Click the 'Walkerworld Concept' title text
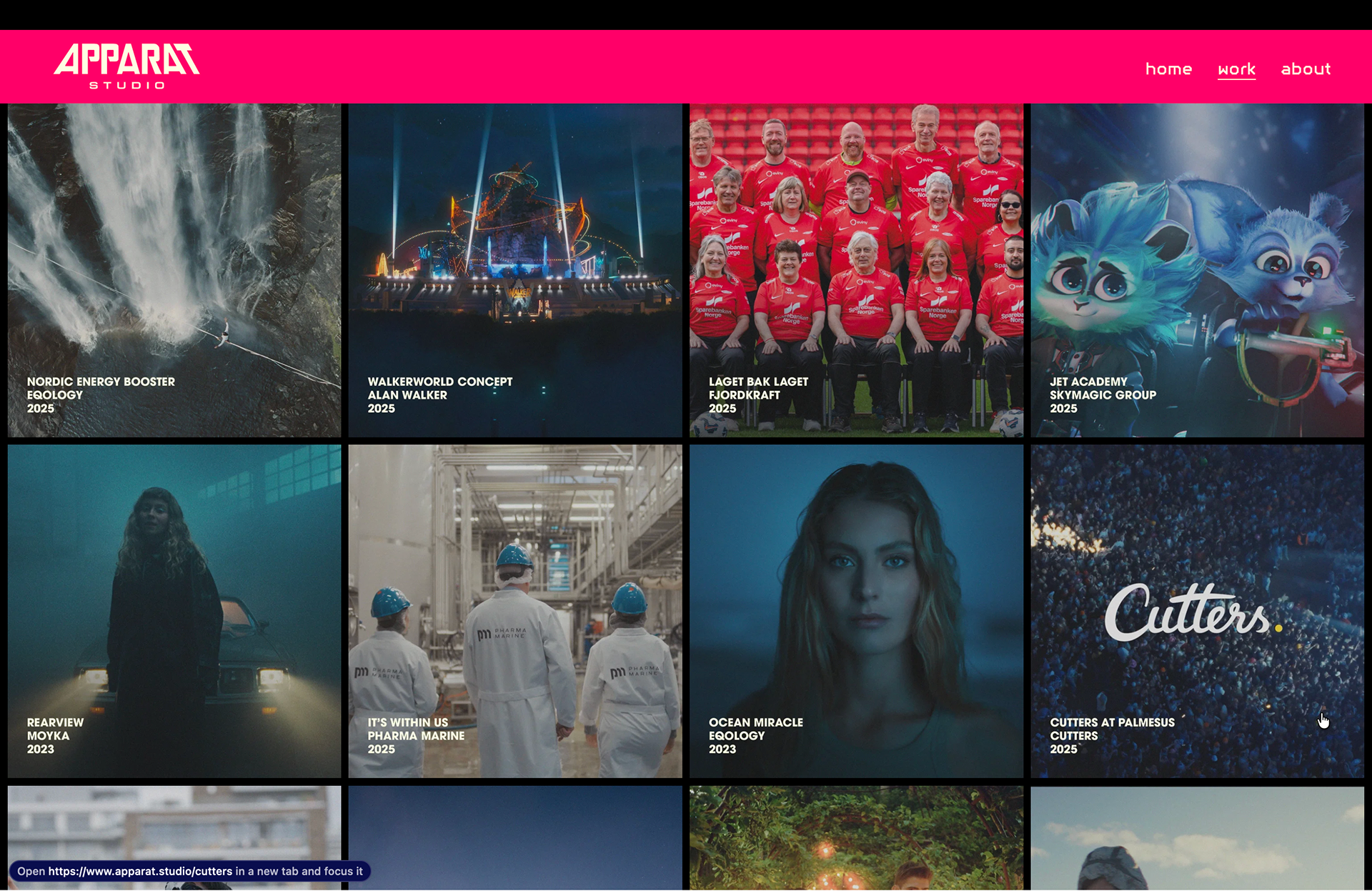This screenshot has width=1372, height=891. click(x=439, y=382)
